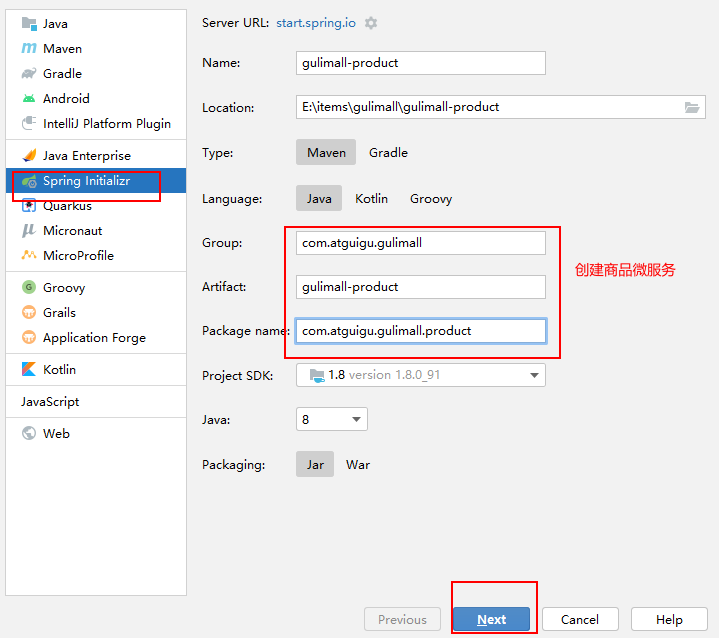
Task: Click the IntelliJ Platform Plugin icon
Action: pos(29,123)
